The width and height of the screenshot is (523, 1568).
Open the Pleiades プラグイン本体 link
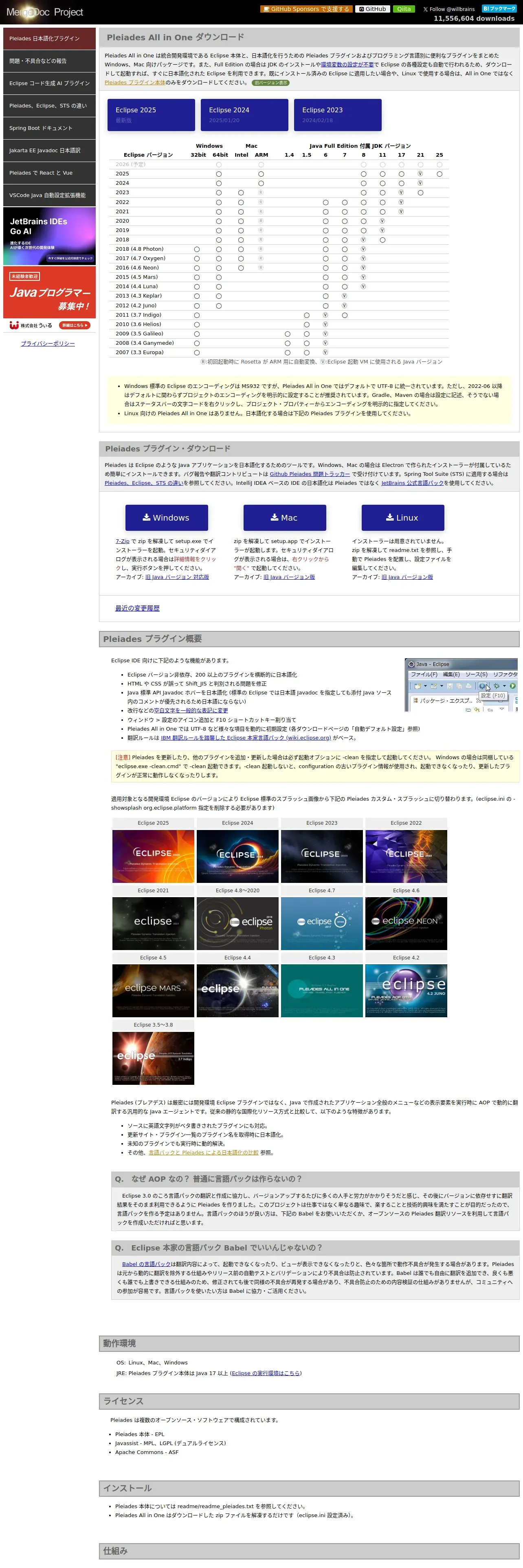coord(134,83)
